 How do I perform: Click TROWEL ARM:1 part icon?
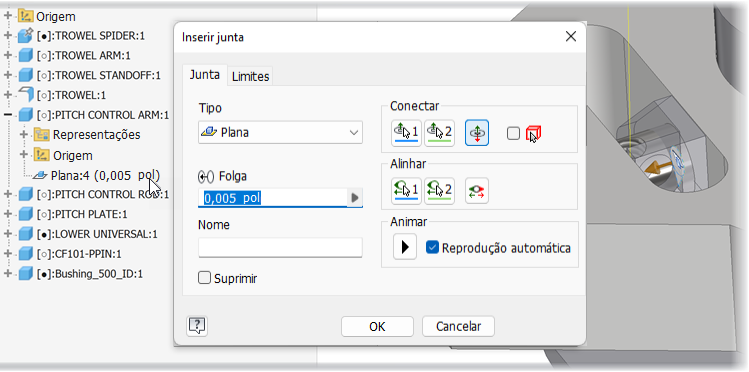pos(25,56)
